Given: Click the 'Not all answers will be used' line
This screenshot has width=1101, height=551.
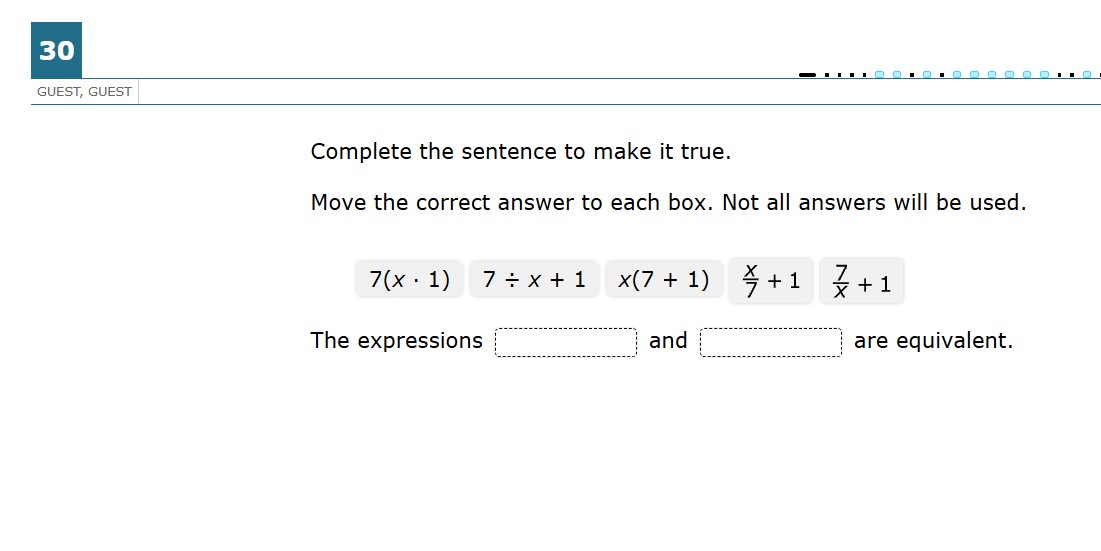Looking at the screenshot, I should click(874, 203).
